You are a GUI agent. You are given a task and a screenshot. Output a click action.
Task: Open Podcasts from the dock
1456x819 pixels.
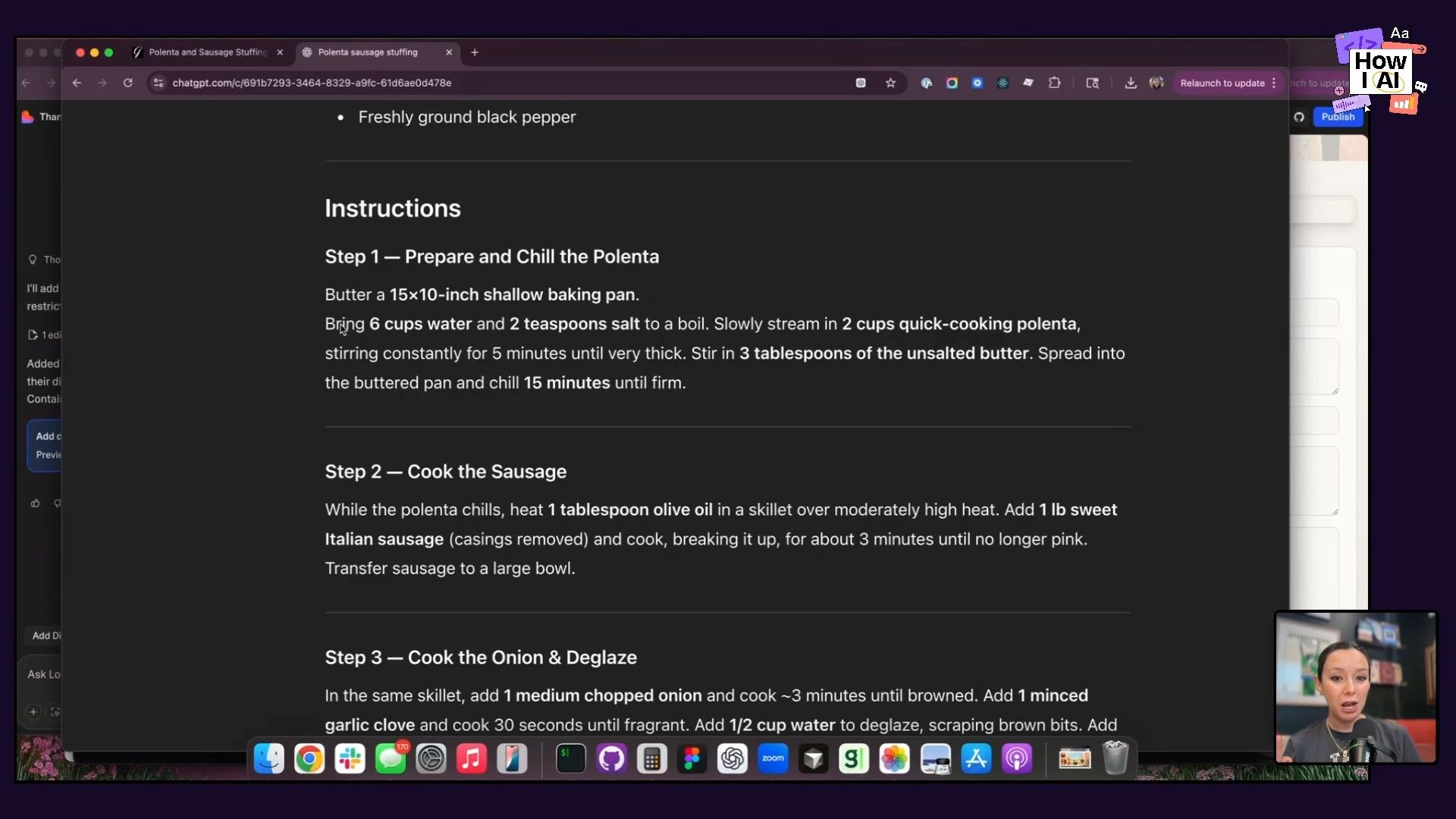pos(1016,758)
